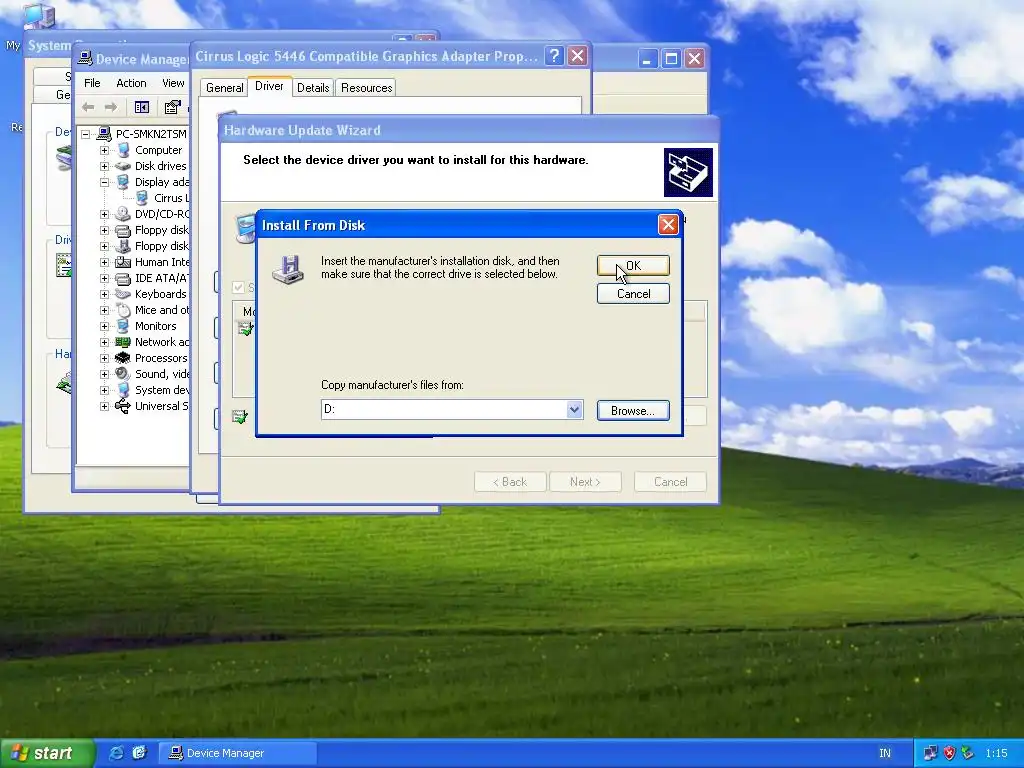The height and width of the screenshot is (768, 1024).
Task: Select the Monitors tree icon
Action: [x=123, y=326]
